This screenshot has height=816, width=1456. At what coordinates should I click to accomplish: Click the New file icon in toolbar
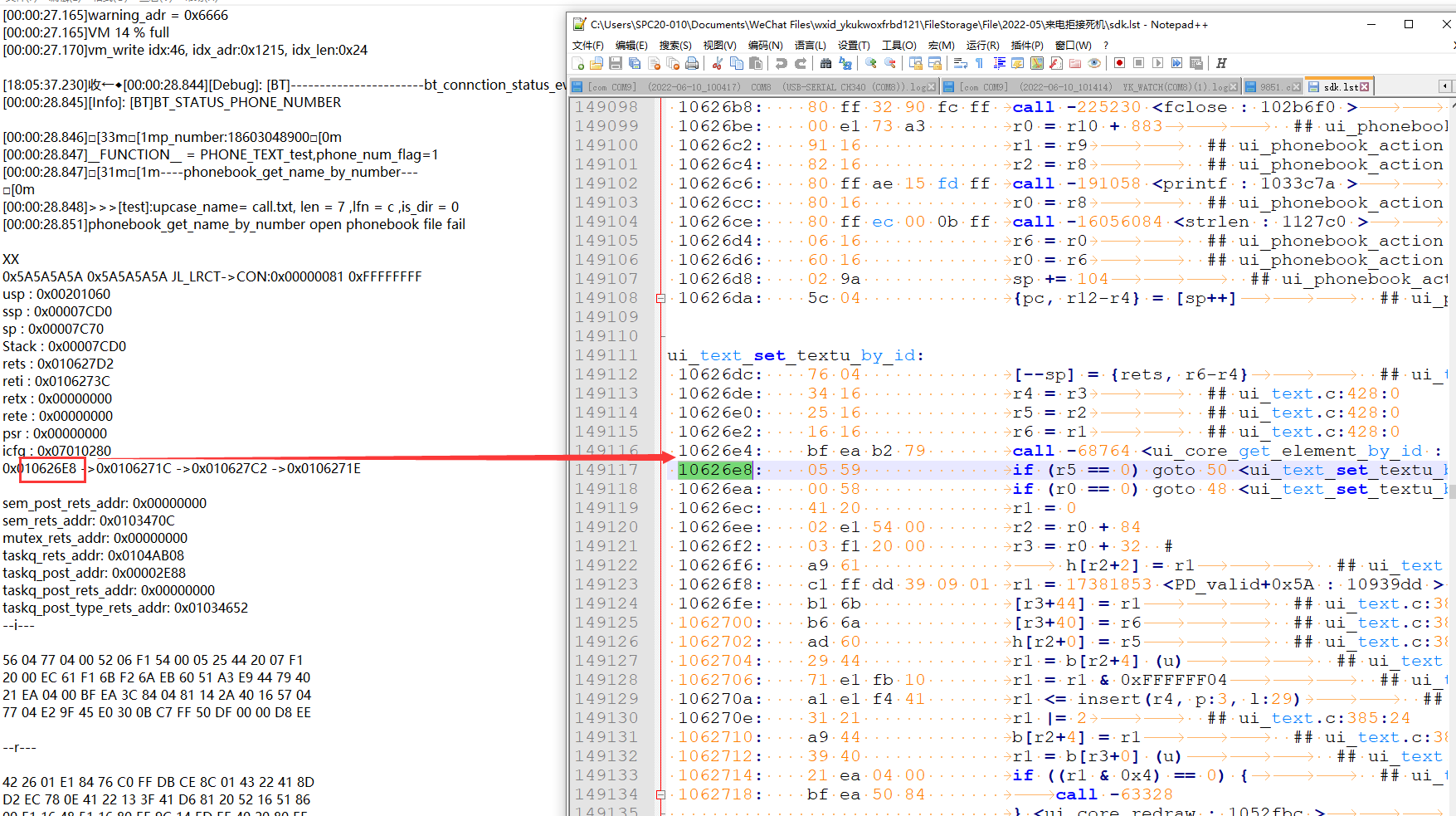tap(578, 63)
